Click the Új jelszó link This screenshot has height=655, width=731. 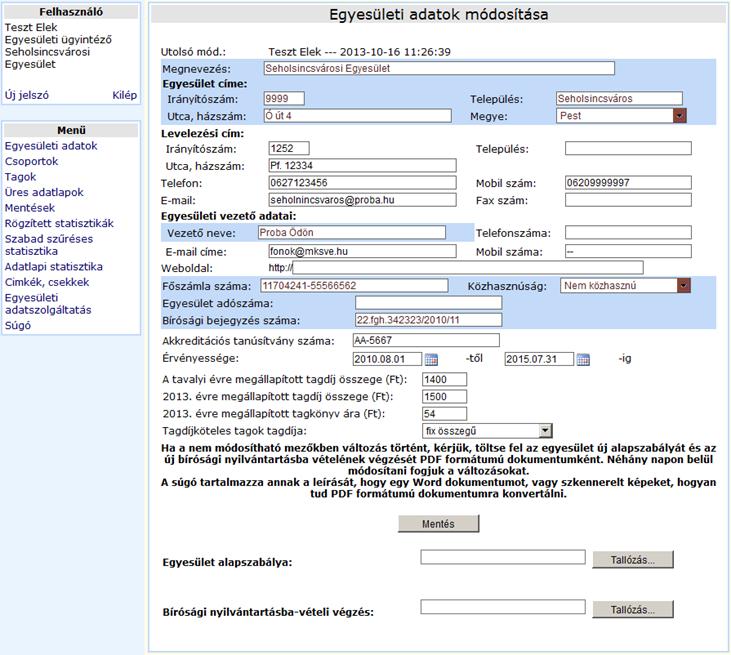coord(27,95)
